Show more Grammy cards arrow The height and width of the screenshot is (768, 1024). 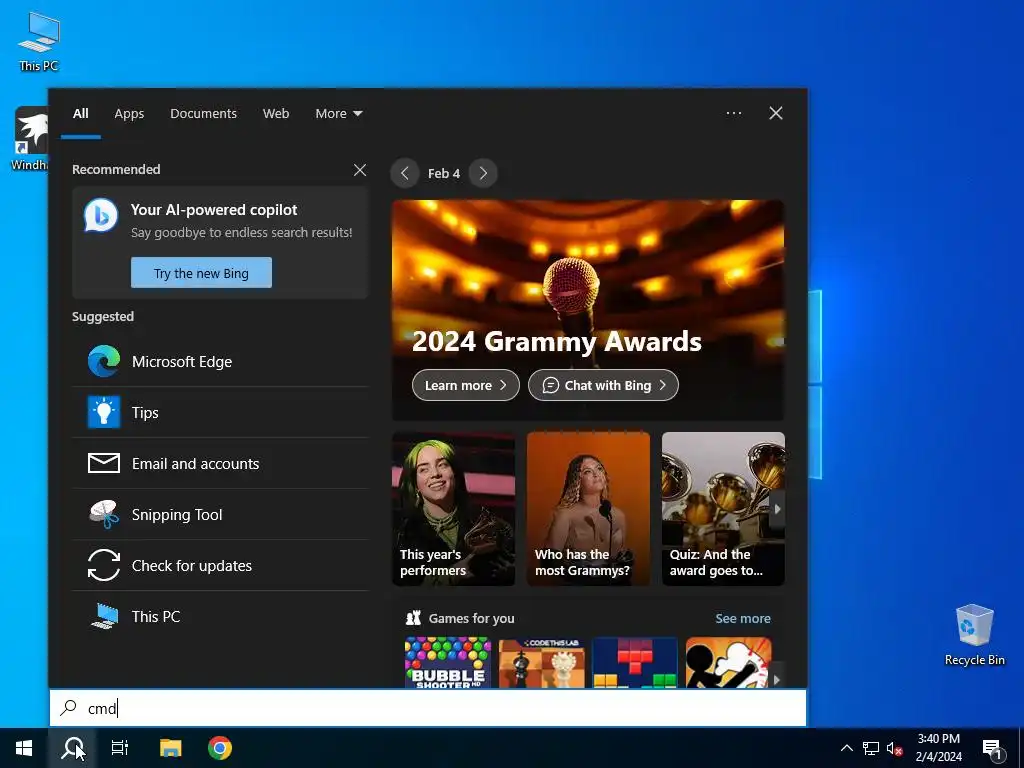[777, 509]
